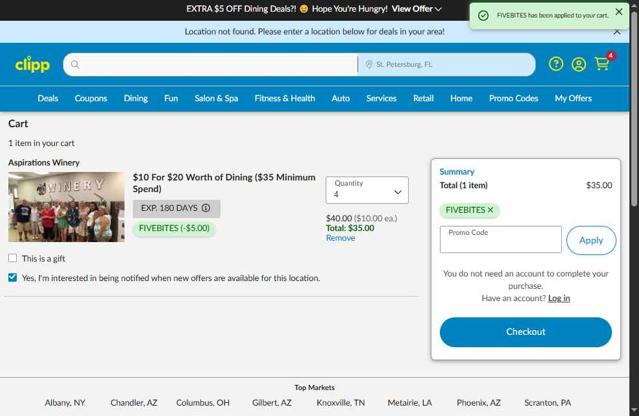Open the Aspirations Winery deal photo

coord(66,207)
